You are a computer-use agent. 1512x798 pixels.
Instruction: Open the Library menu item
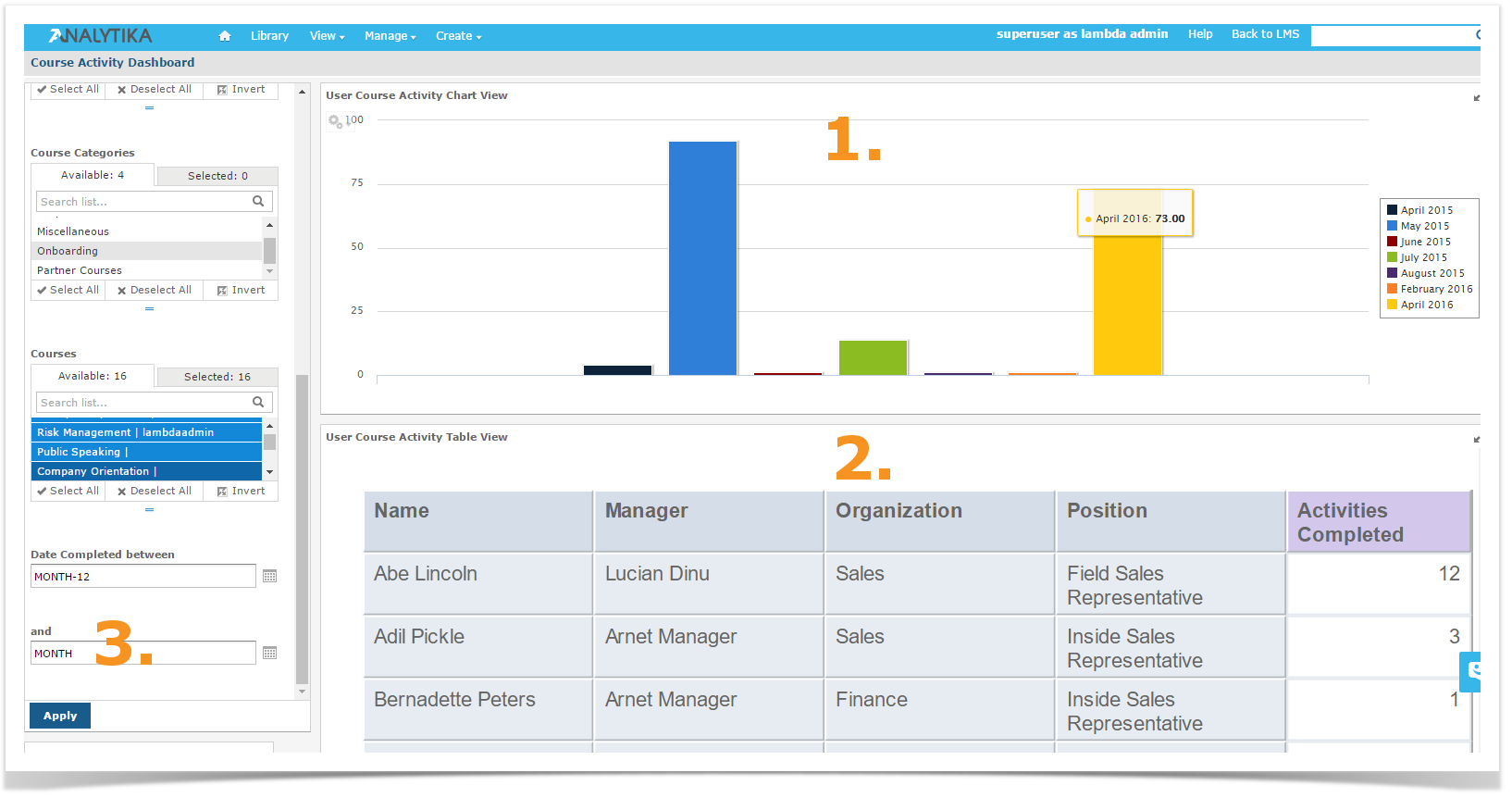(269, 36)
